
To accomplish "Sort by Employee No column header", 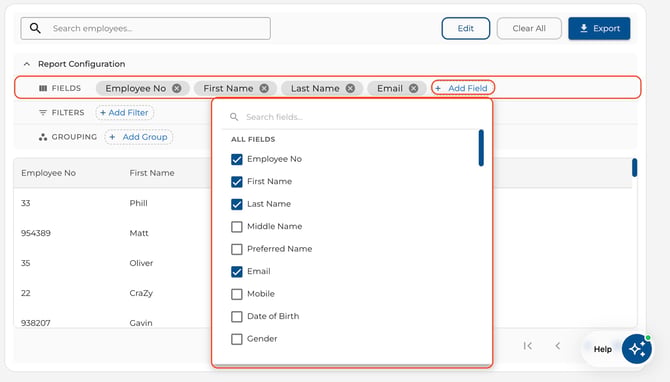I will 48,173.
